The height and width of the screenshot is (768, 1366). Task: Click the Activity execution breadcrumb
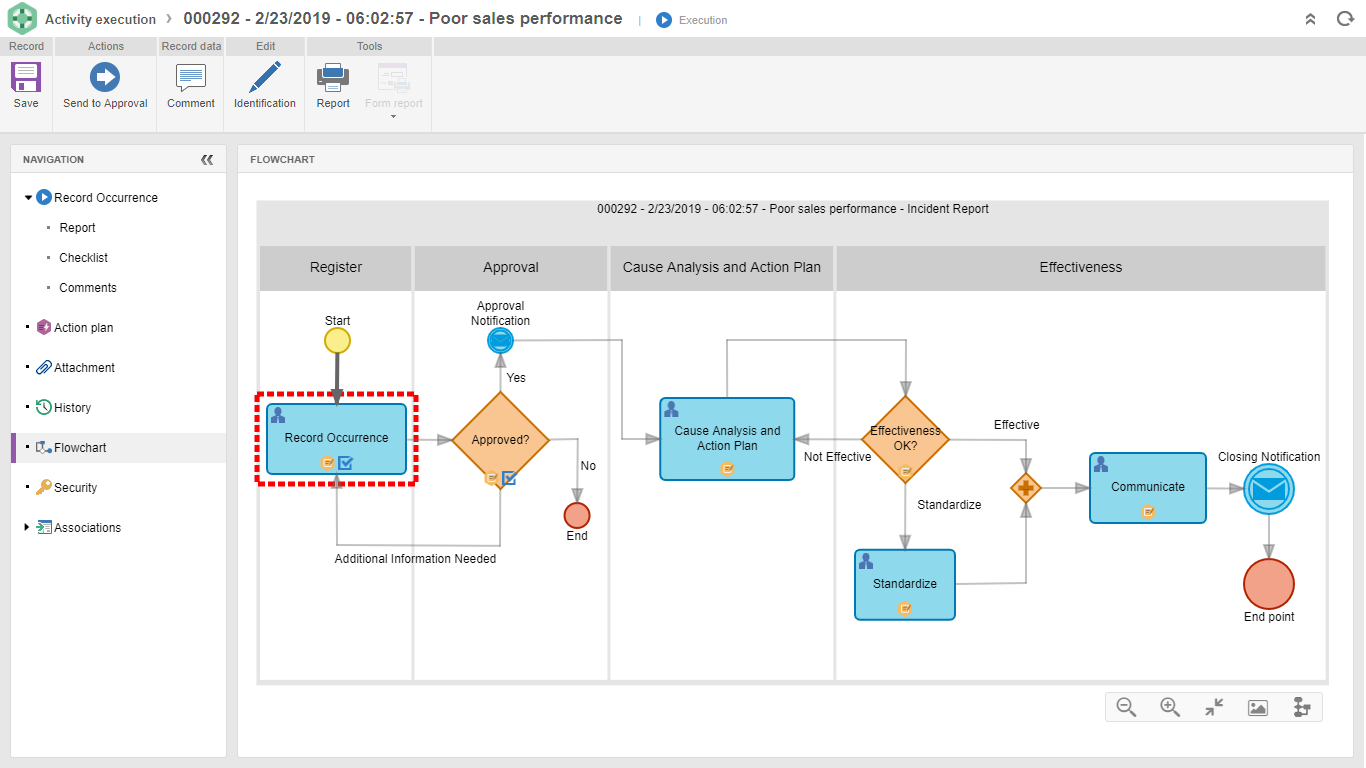100,20
